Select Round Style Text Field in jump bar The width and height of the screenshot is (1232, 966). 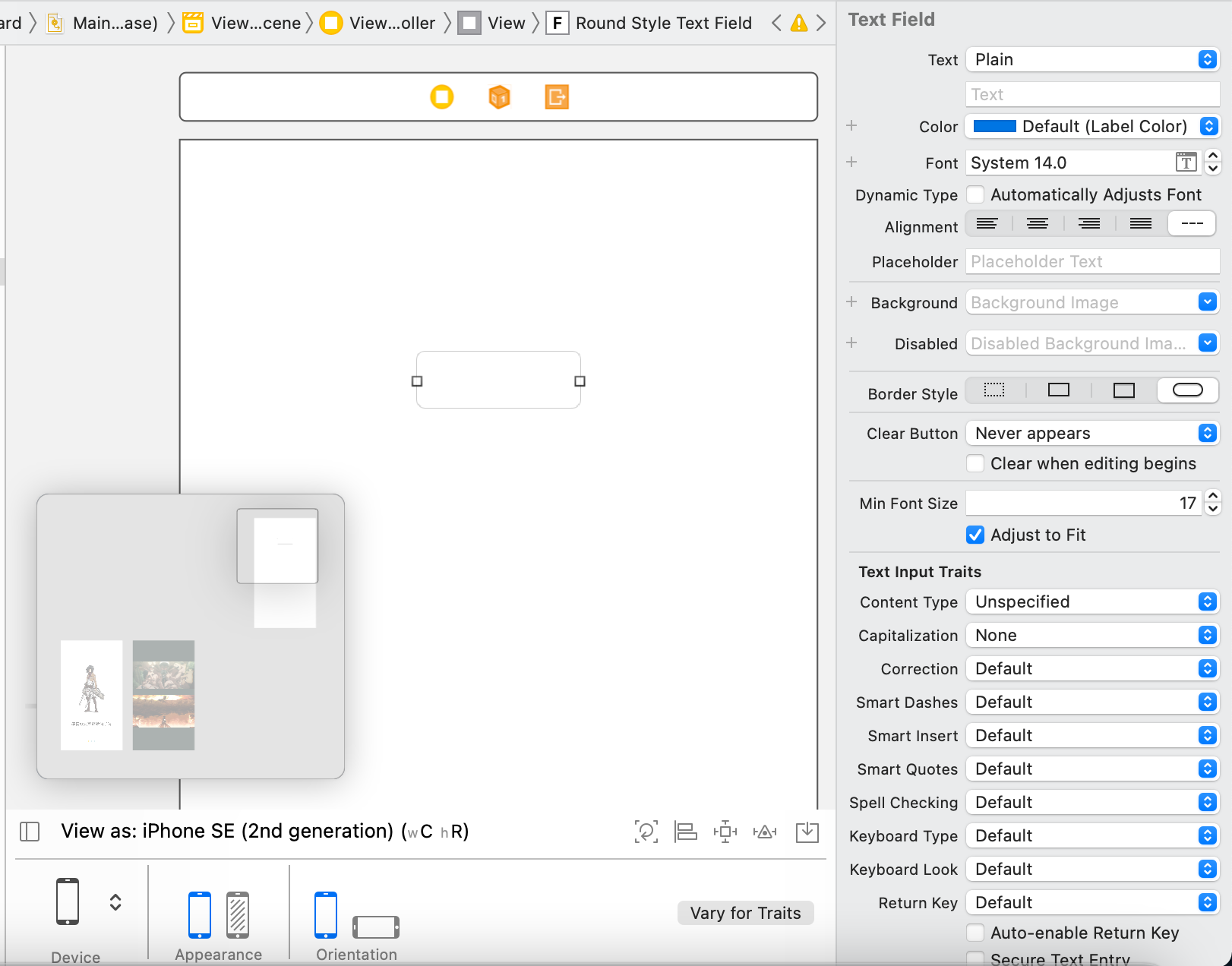(x=662, y=23)
